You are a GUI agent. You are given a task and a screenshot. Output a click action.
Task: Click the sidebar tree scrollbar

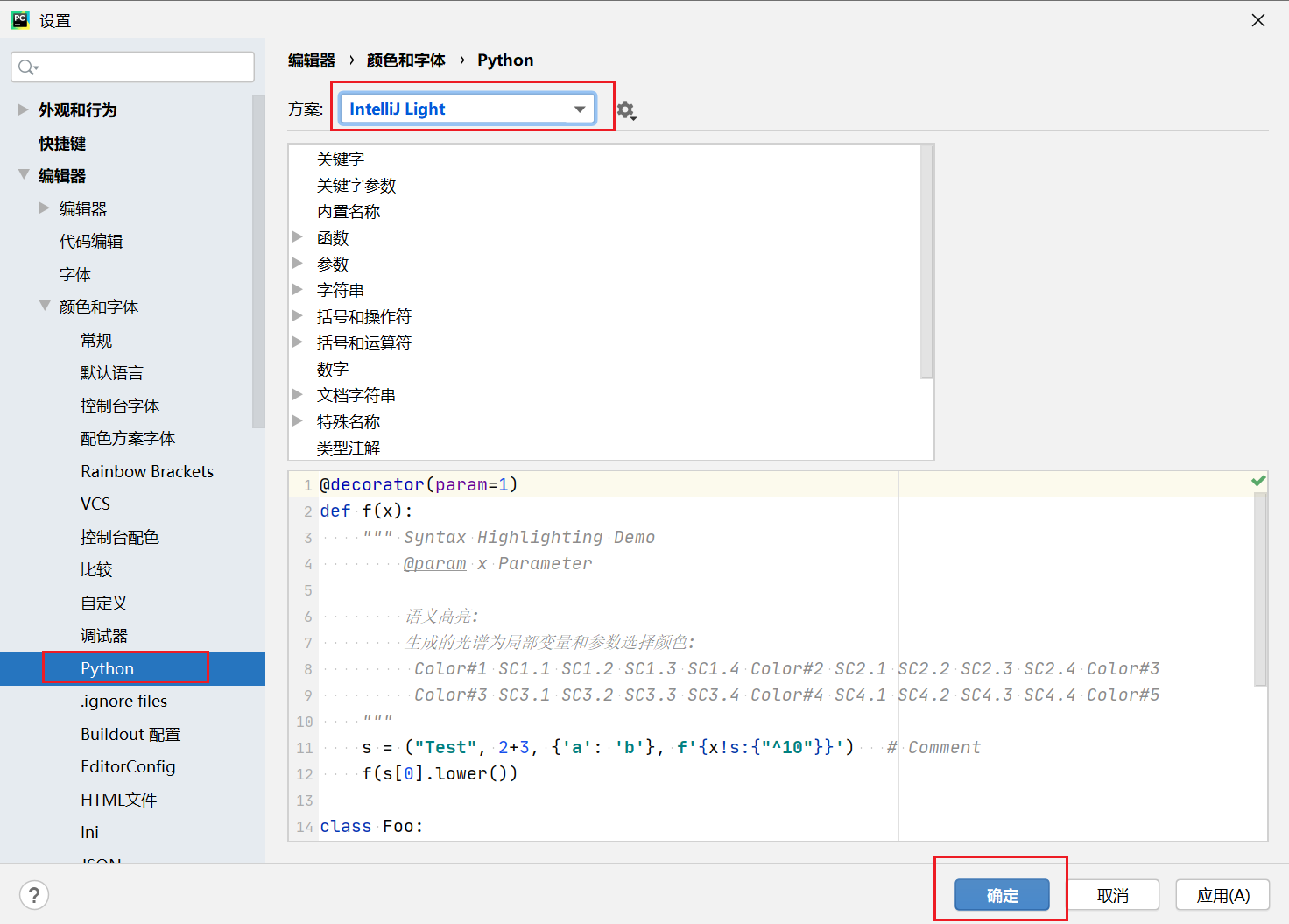258,261
